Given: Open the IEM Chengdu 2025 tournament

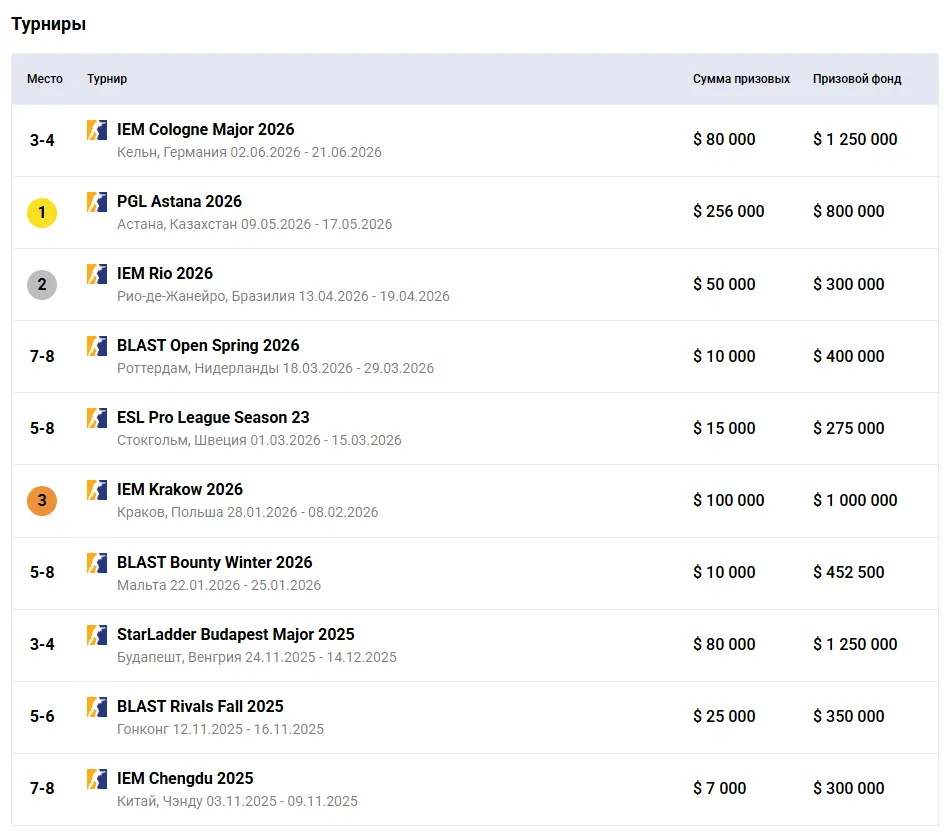Looking at the screenshot, I should [185, 778].
